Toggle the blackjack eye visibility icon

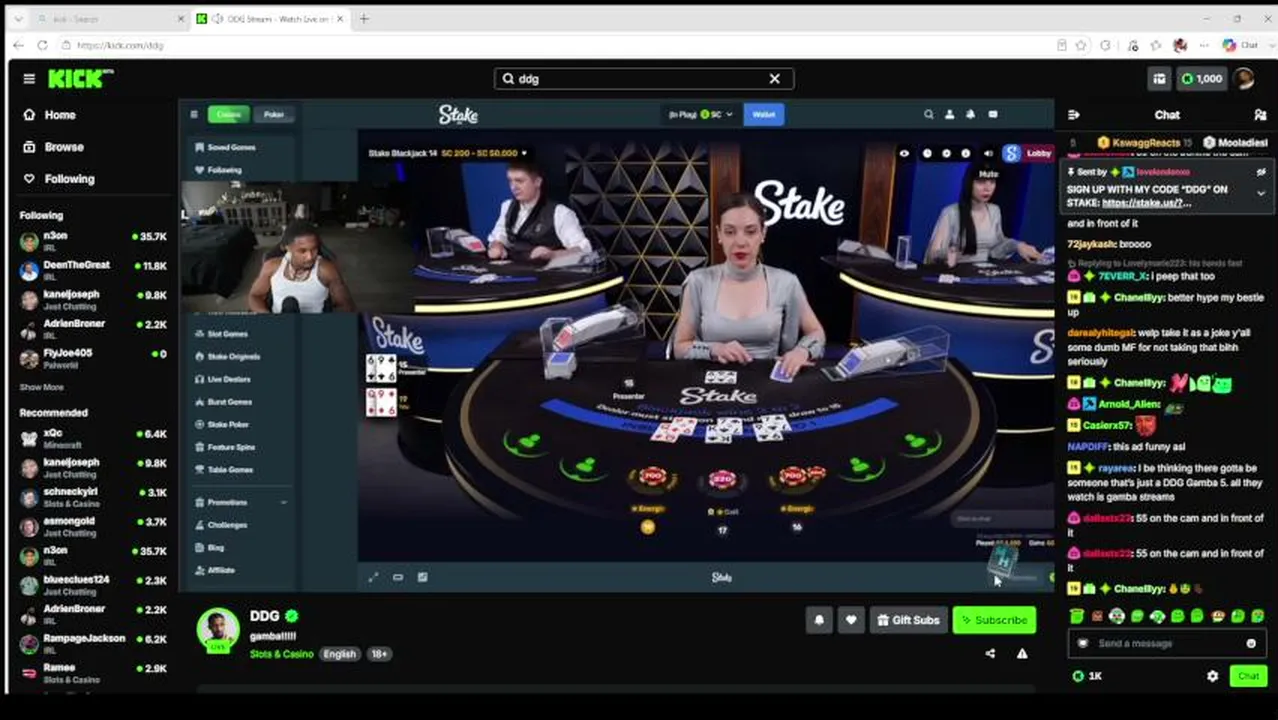pos(904,153)
